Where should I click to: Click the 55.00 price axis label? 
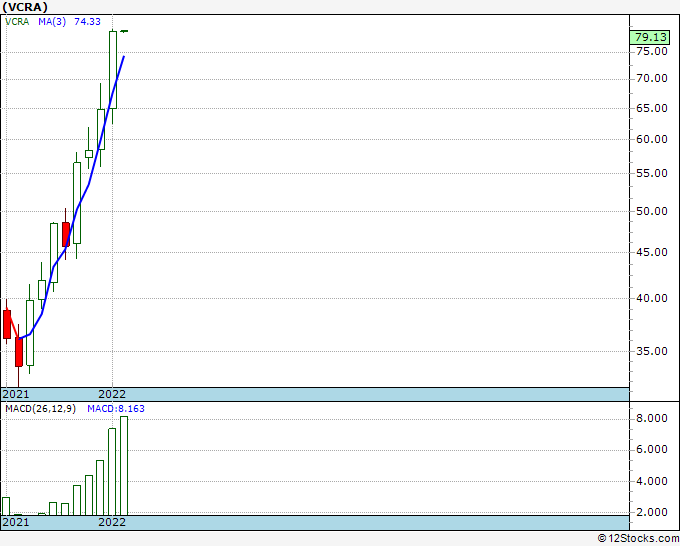click(x=652, y=173)
